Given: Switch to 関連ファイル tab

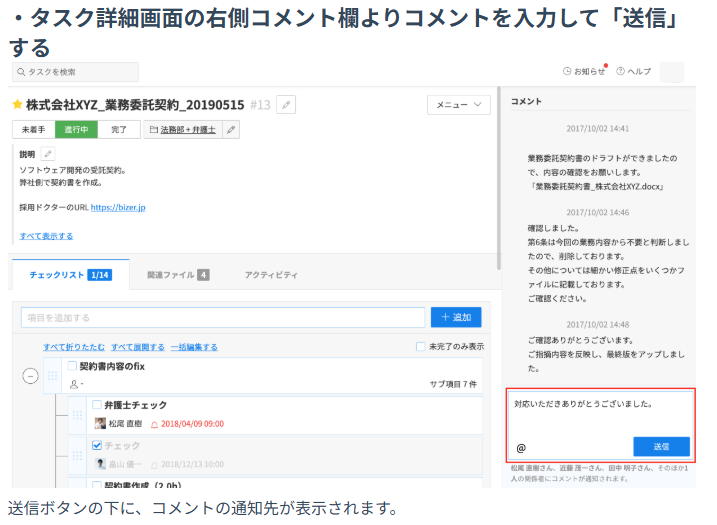Looking at the screenshot, I should pos(178,275).
